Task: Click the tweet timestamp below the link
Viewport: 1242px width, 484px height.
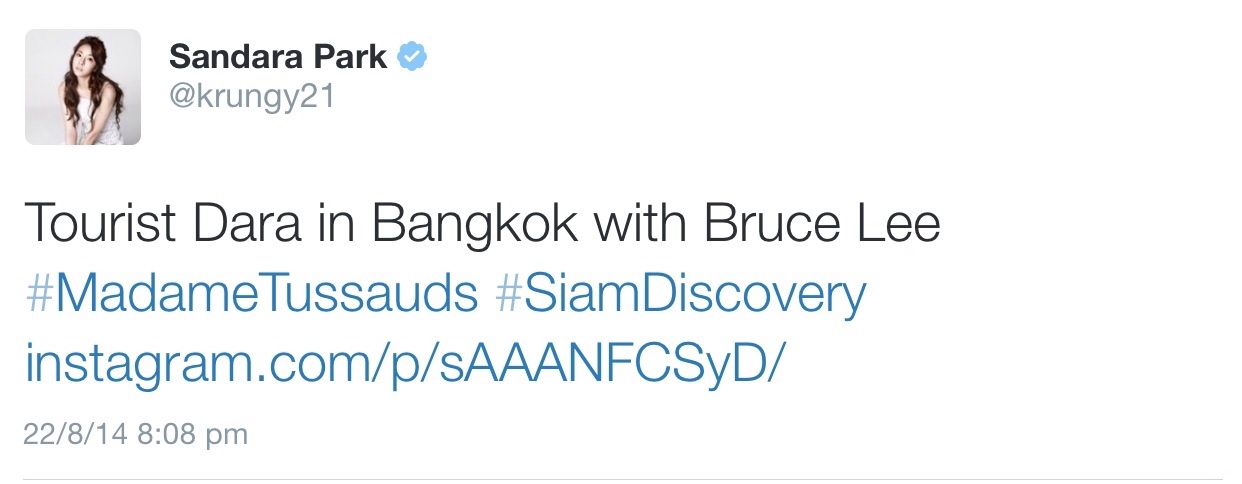Action: coord(135,435)
